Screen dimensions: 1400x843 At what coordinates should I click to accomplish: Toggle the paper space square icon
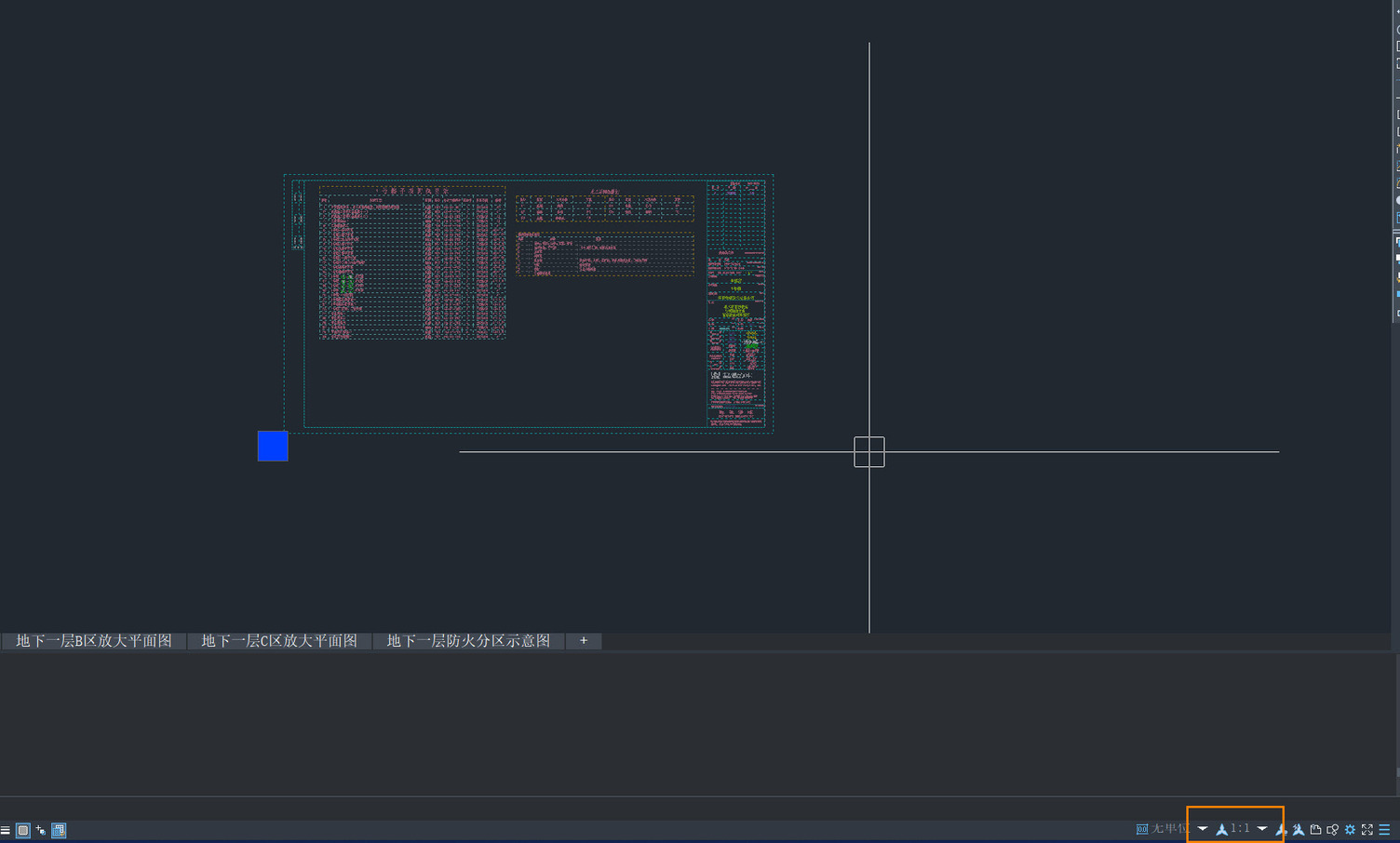point(23,830)
